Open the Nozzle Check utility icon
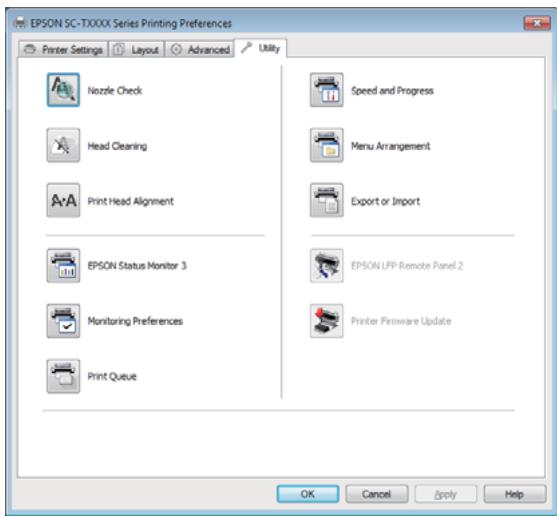Image resolution: width=557 pixels, height=517 pixels. pos(63,90)
